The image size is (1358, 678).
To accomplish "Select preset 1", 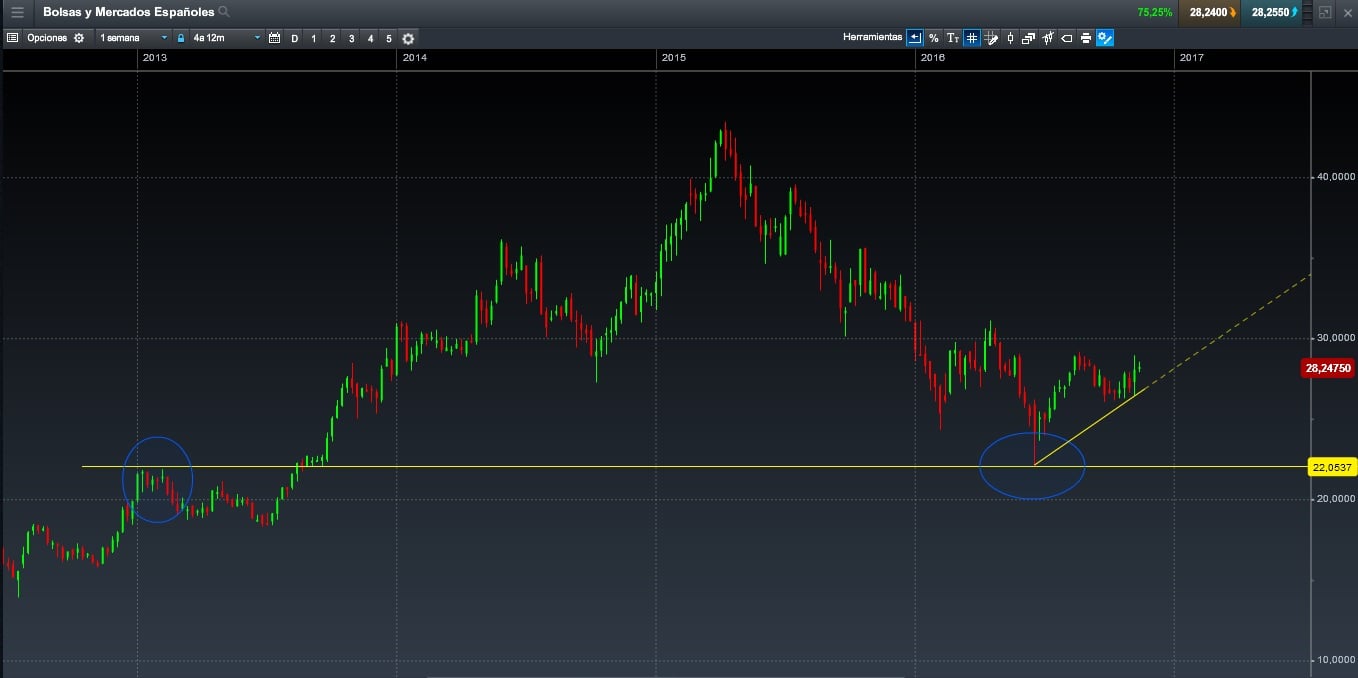I will click(313, 38).
